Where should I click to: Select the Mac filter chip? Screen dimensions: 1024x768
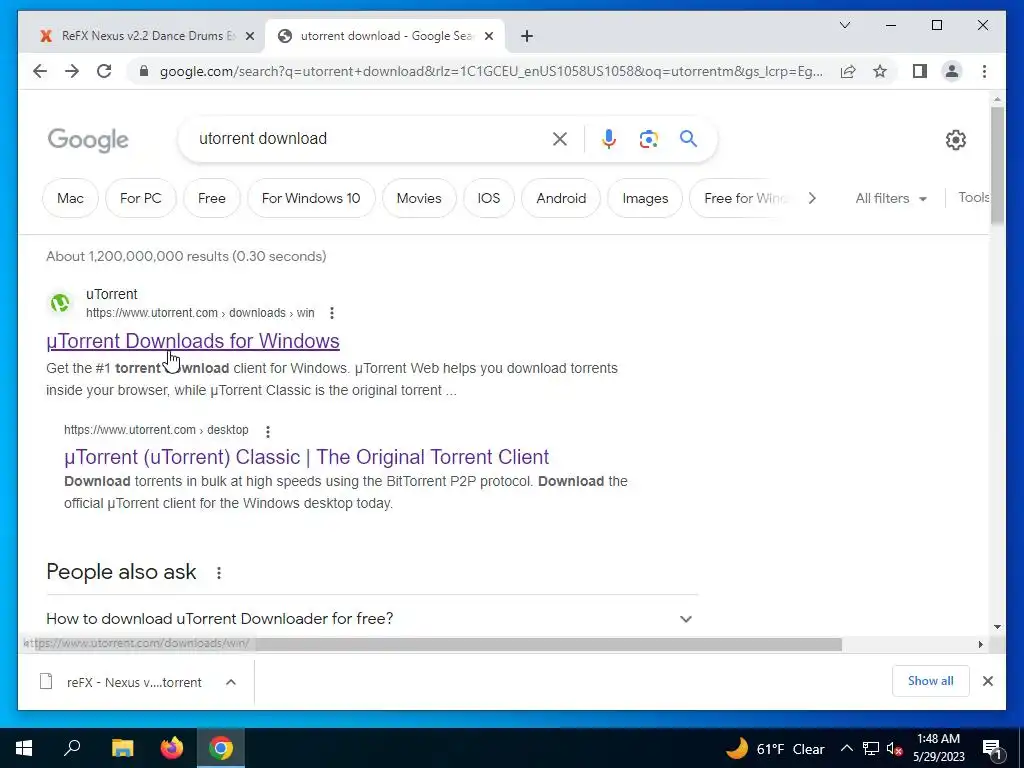click(x=71, y=198)
